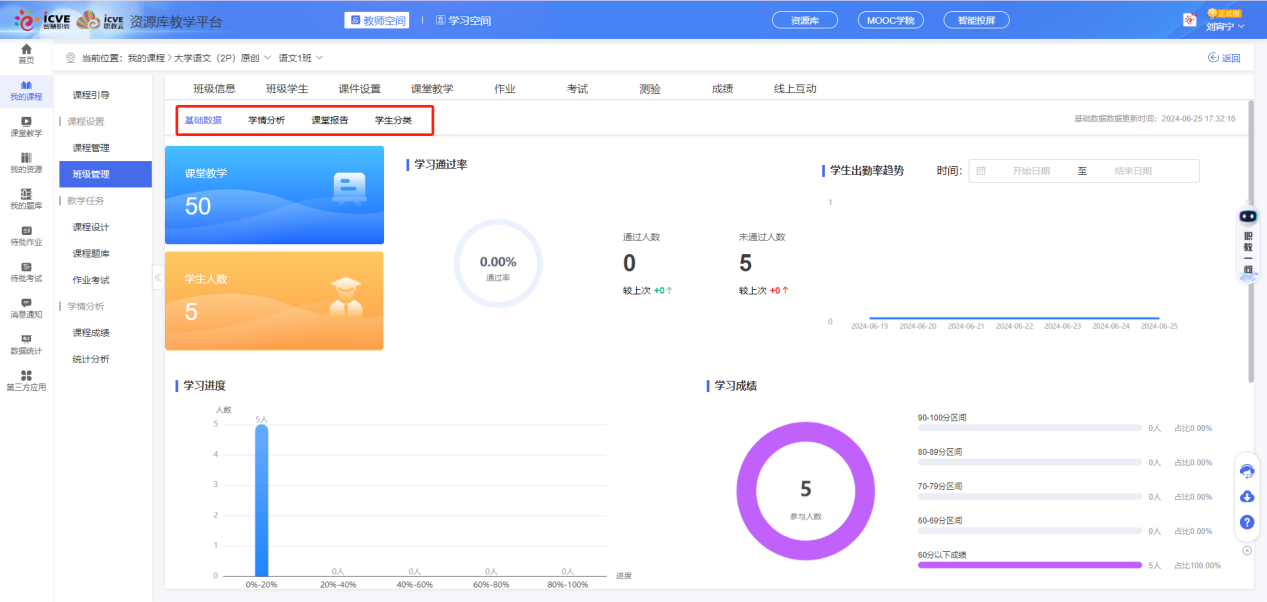1267x602 pixels.
Task: Open 课堂教学 icon in left sidebar
Action: pos(26,126)
